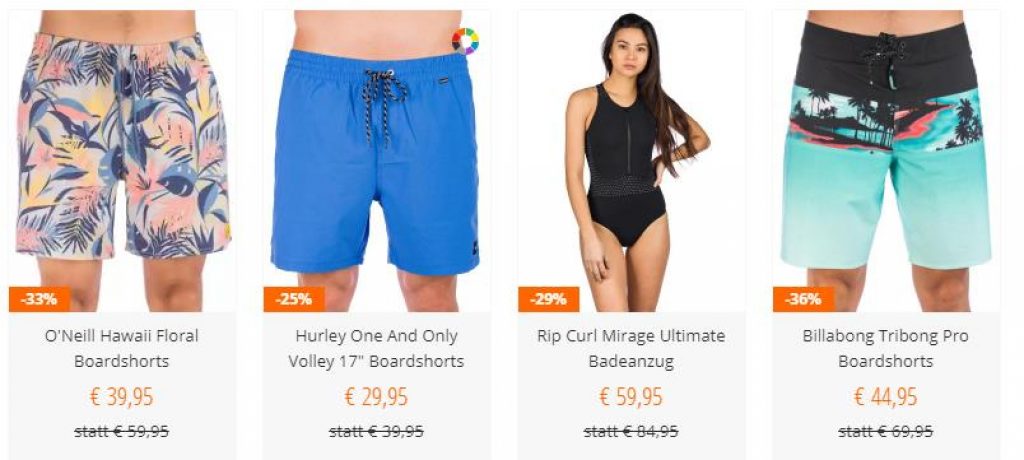
Task: Click the crossed-out statt € 84,95 price
Action: [631, 431]
